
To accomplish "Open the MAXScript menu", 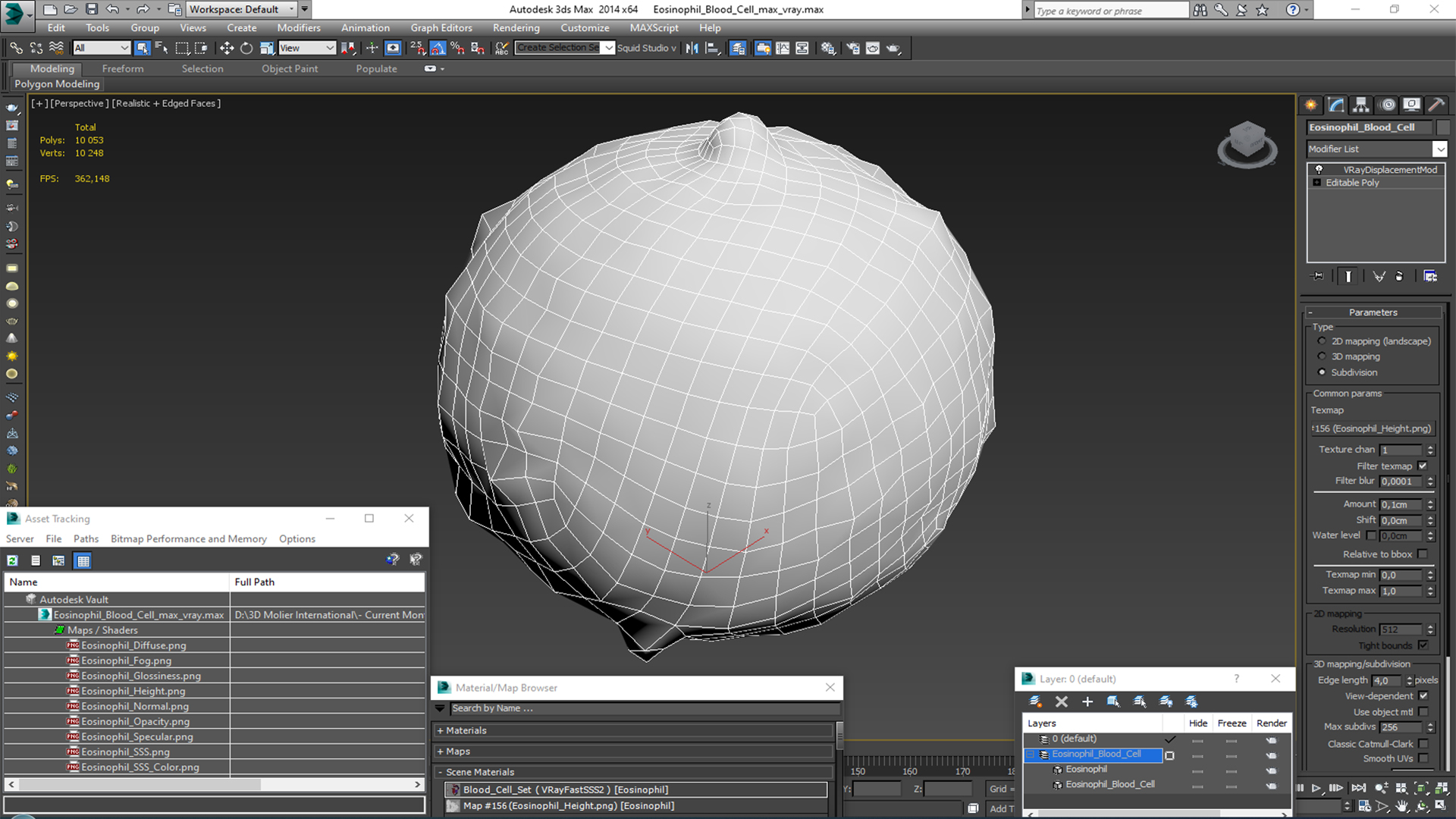I will [654, 28].
